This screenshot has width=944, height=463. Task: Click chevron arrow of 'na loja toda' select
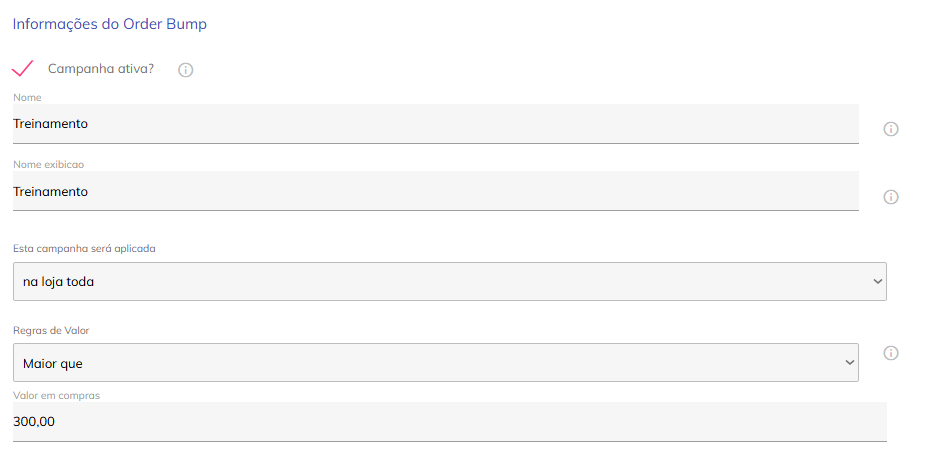click(878, 282)
